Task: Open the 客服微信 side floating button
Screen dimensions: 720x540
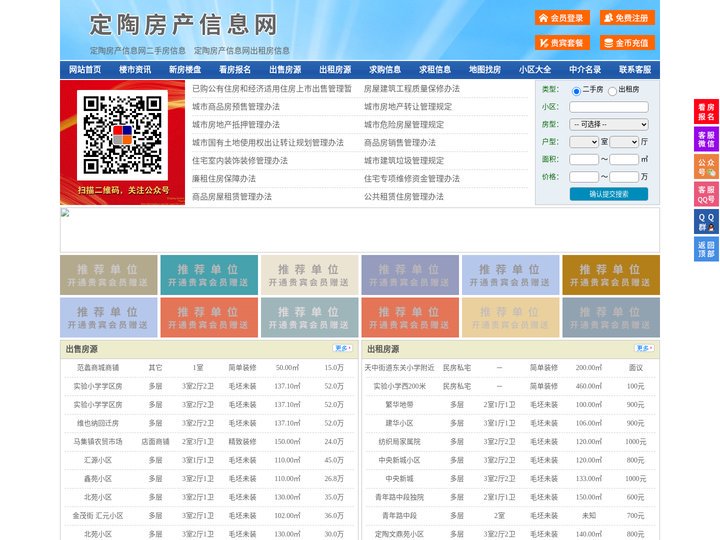Action: 706,139
